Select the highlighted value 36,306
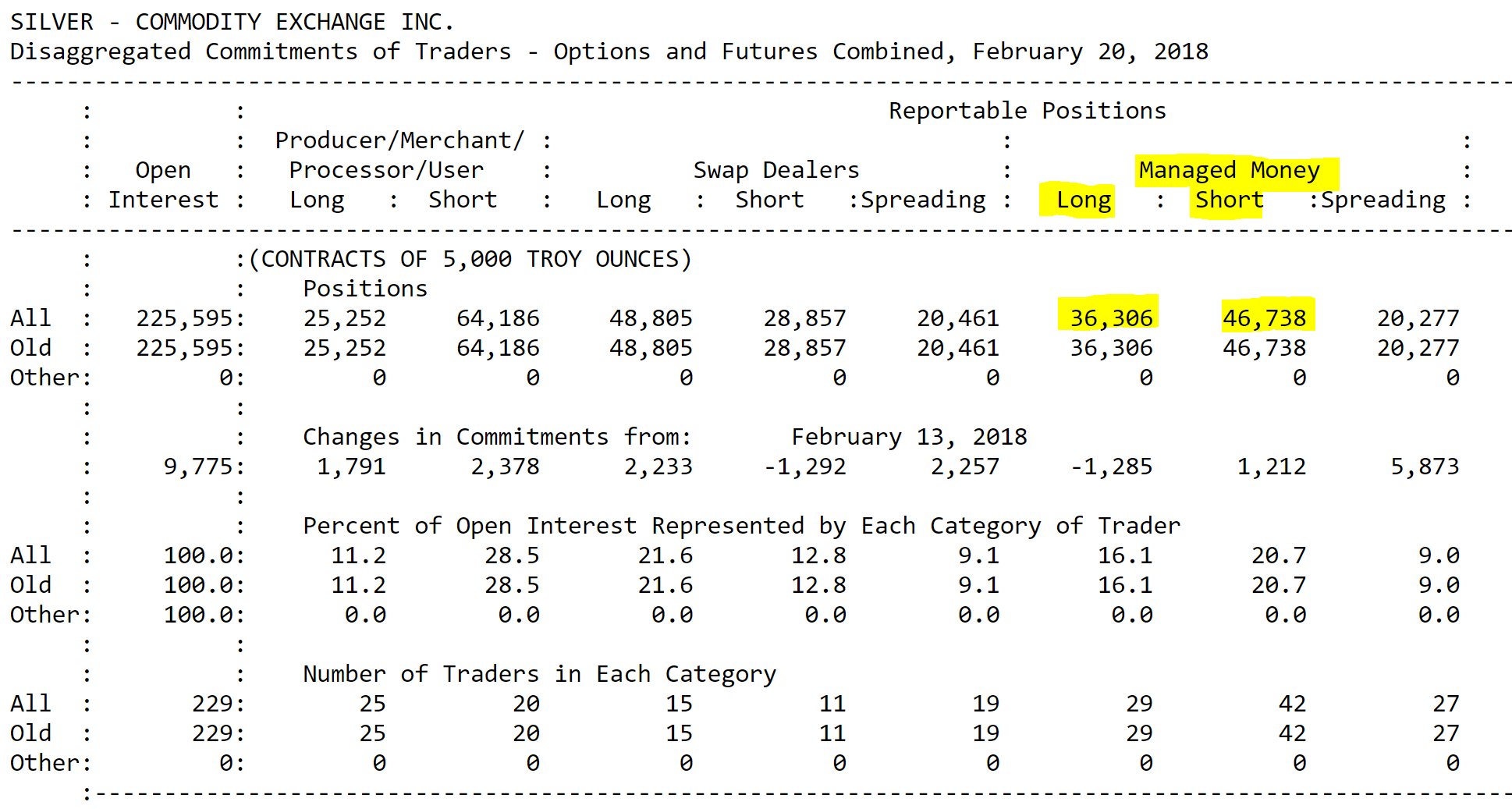Screen dimensions: 1512x809 point(1111,318)
